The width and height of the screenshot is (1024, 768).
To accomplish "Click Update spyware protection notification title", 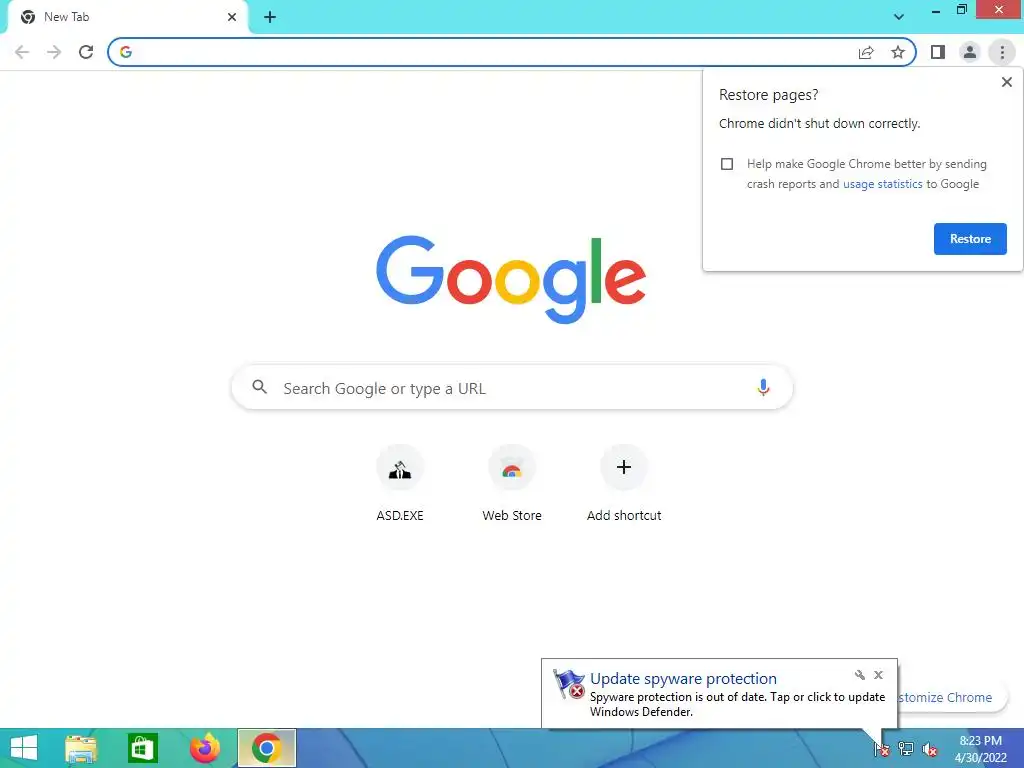I will pos(683,679).
